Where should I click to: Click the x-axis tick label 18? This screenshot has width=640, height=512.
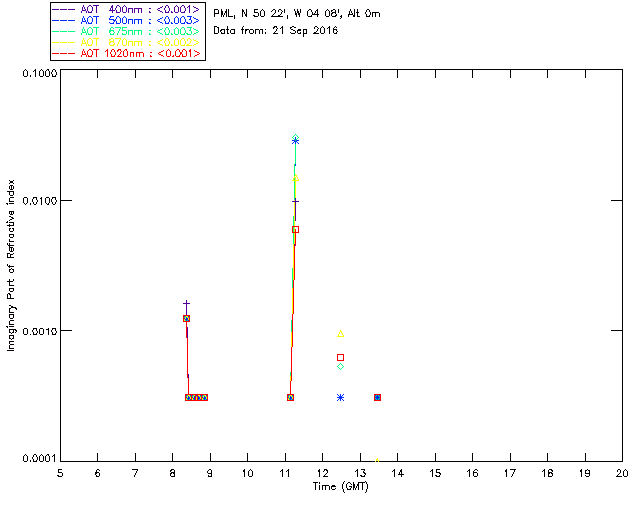[x=547, y=473]
